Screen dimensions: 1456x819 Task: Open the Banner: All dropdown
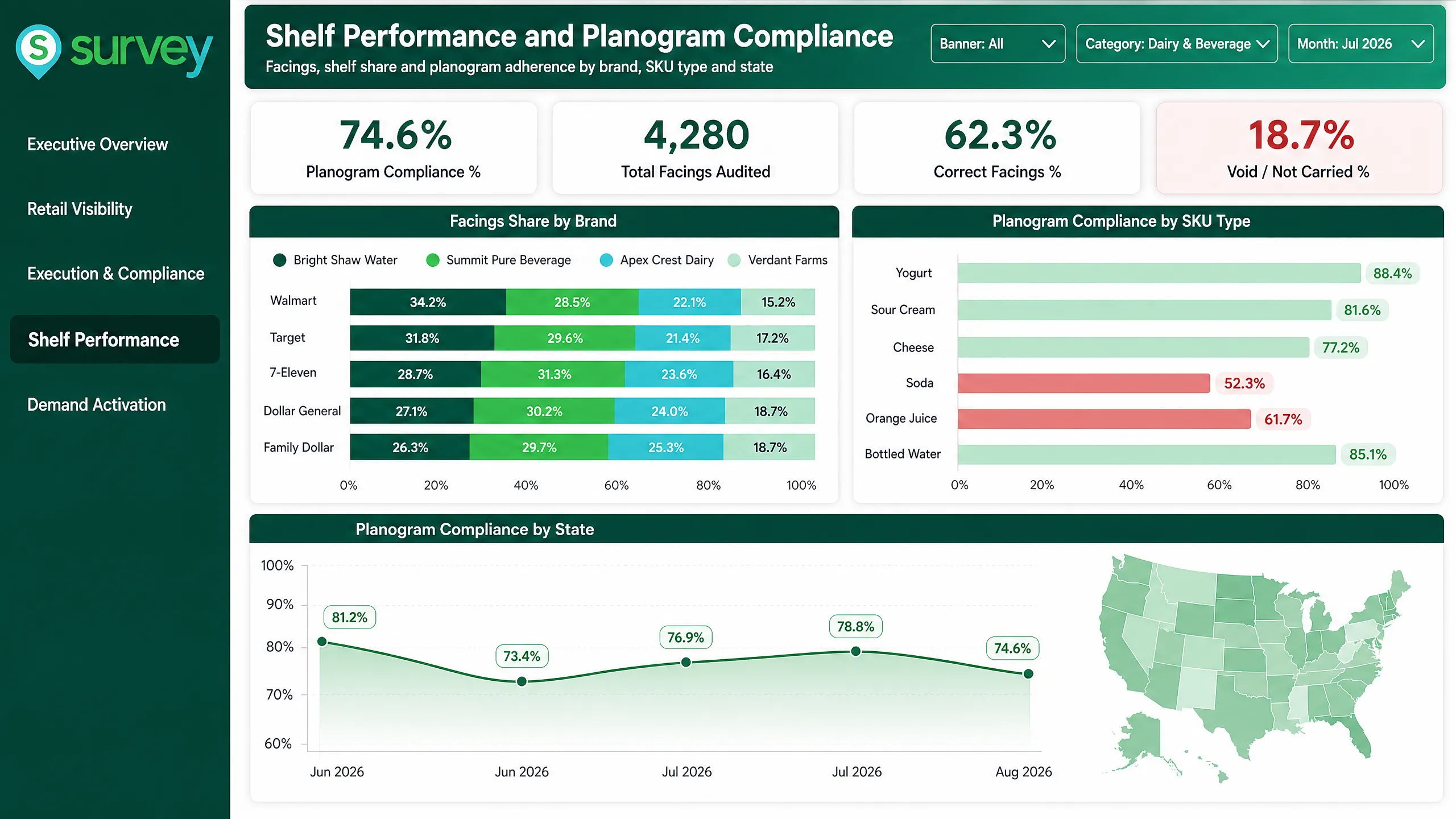[x=998, y=44]
